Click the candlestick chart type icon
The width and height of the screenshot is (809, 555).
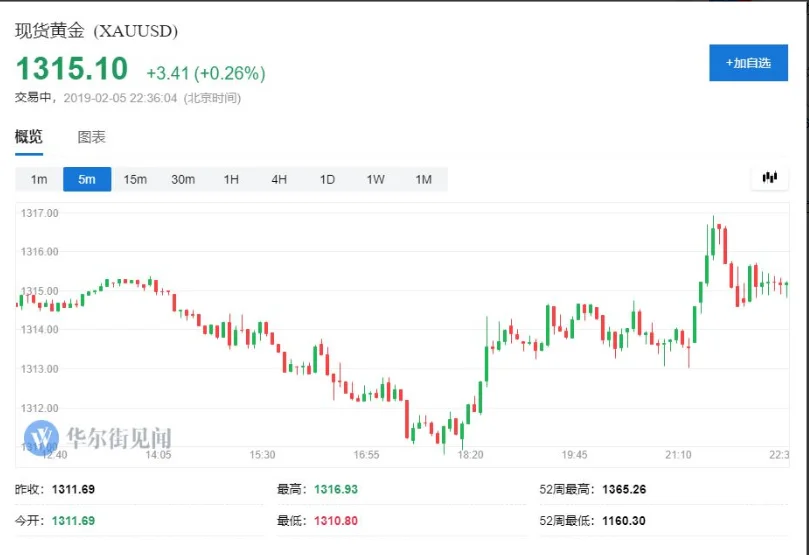coord(769,178)
